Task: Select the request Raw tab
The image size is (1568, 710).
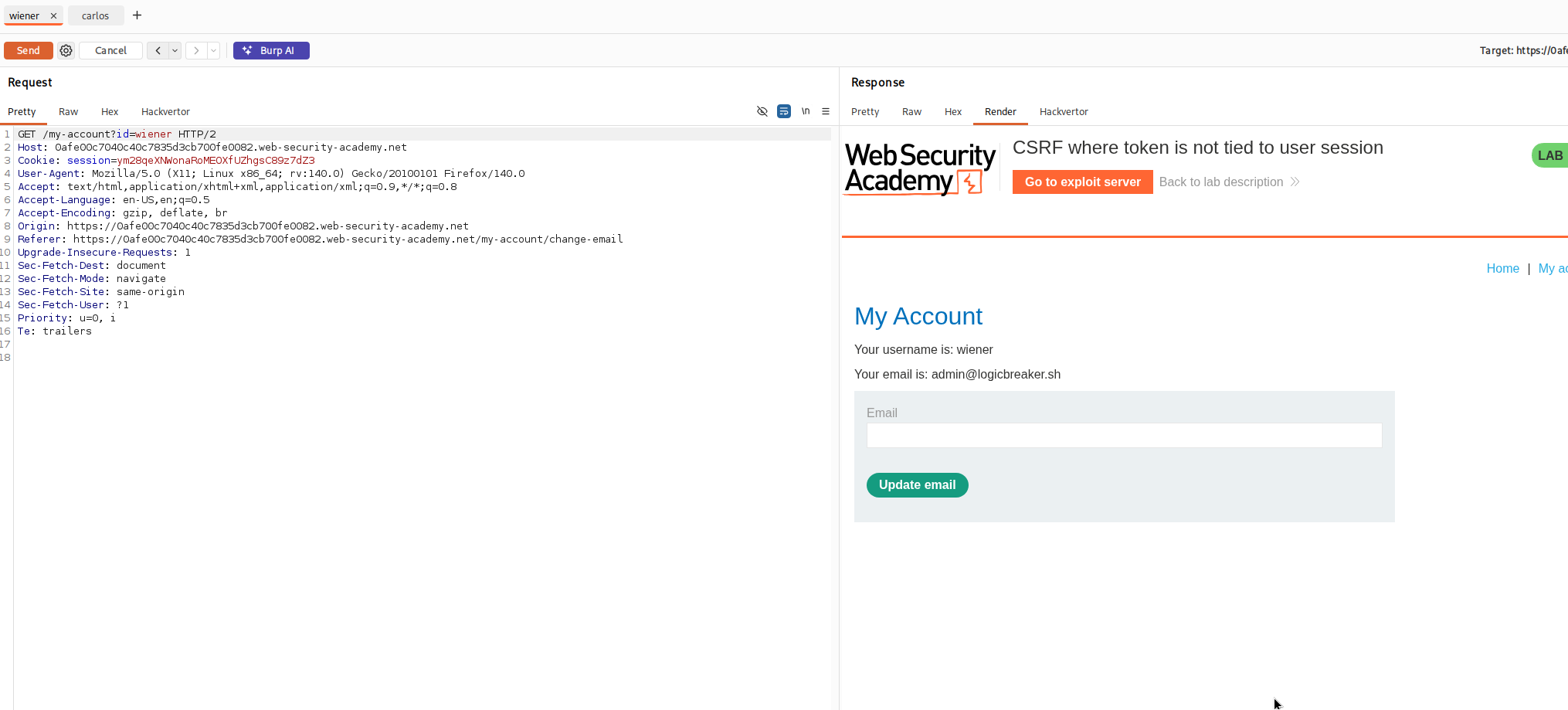Action: coord(69,112)
